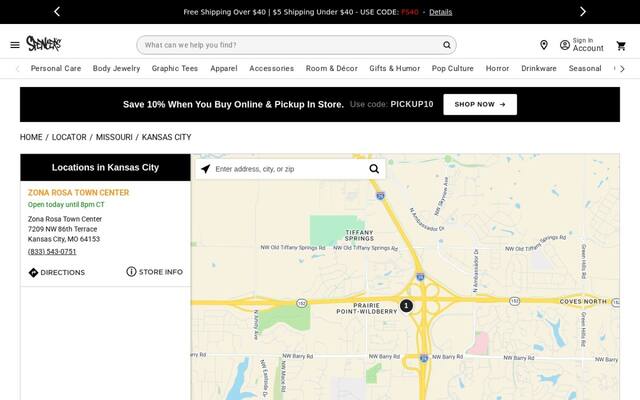640x400 pixels.
Task: Click the search magnifier in header
Action: click(447, 45)
